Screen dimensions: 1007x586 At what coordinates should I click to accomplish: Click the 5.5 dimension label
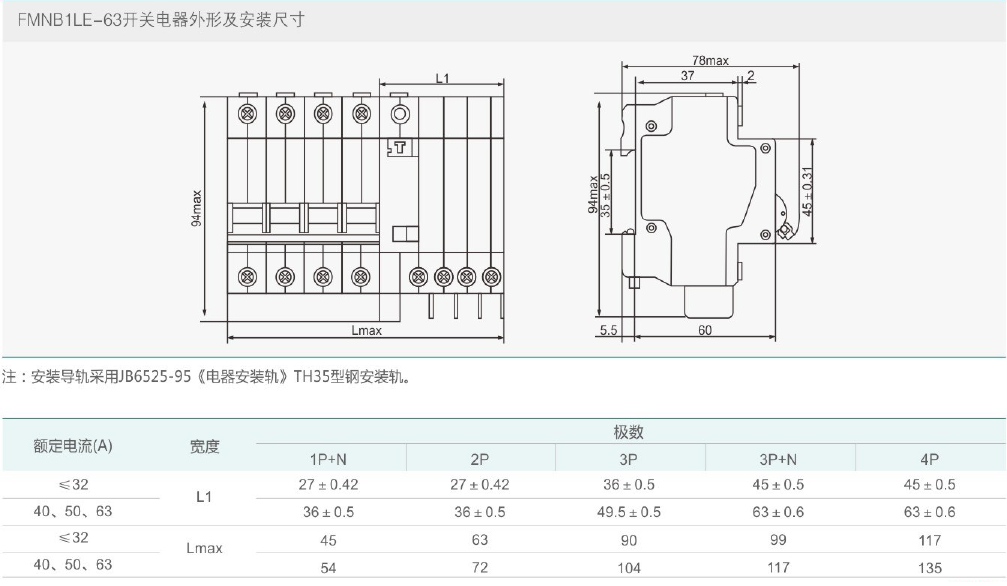coord(609,330)
